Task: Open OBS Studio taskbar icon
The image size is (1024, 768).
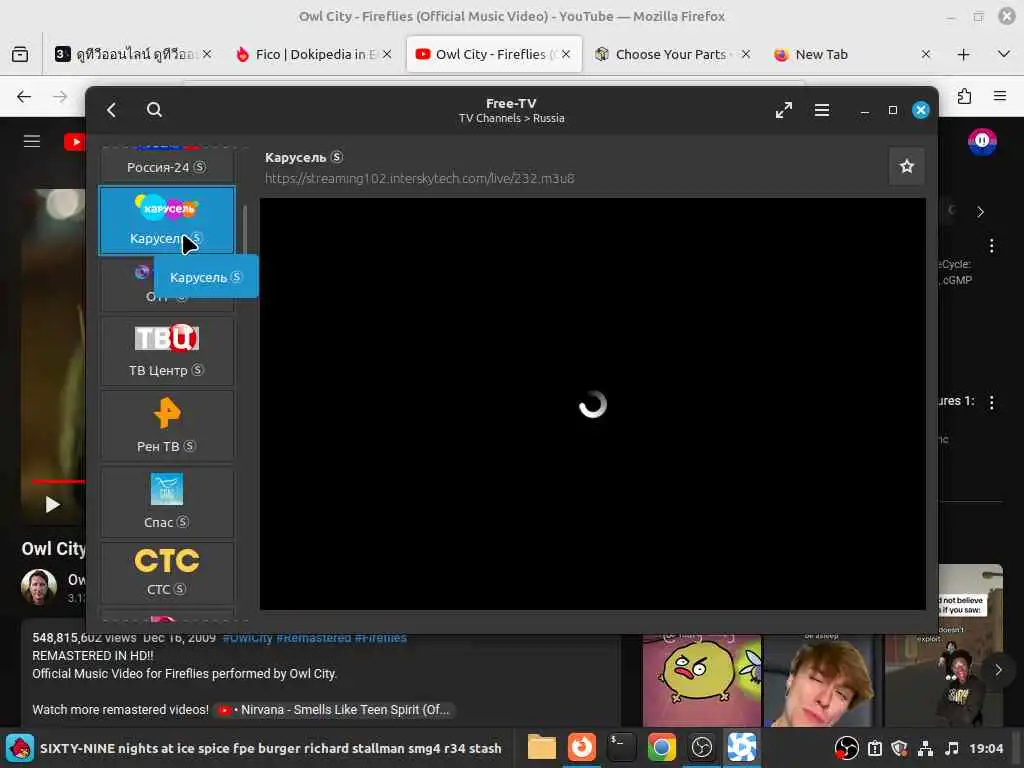Action: click(x=701, y=748)
